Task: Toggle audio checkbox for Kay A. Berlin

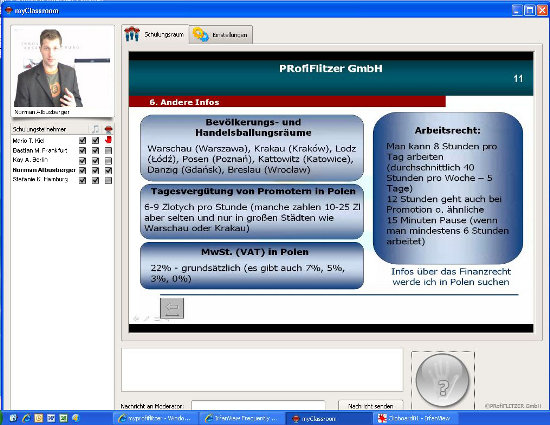Action: coord(95,161)
